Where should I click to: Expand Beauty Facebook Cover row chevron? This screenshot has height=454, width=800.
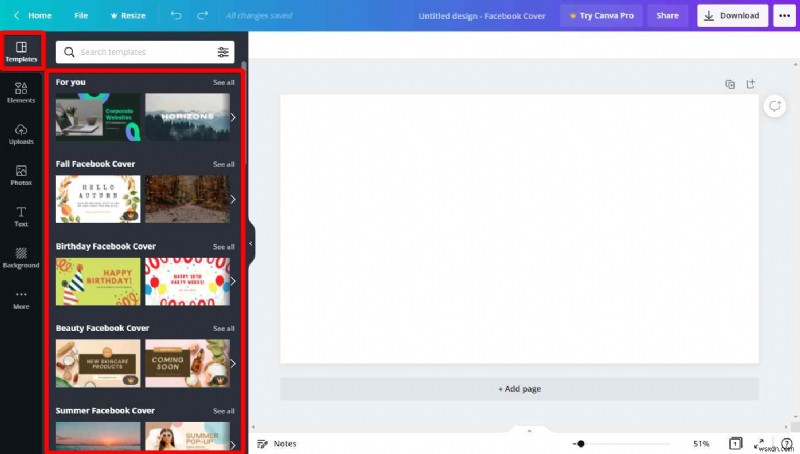233,364
